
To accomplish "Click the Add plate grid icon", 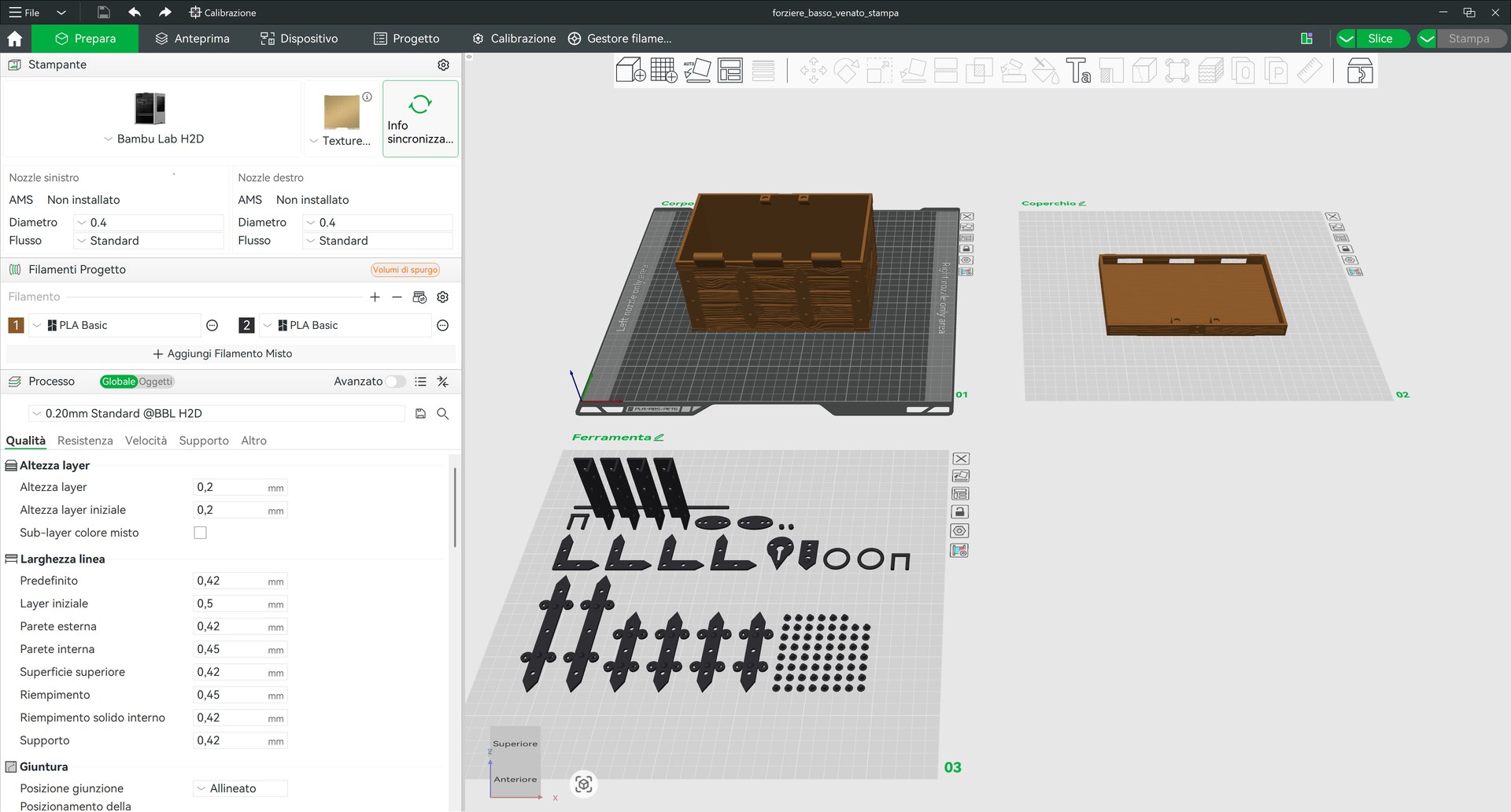I will coord(663,70).
